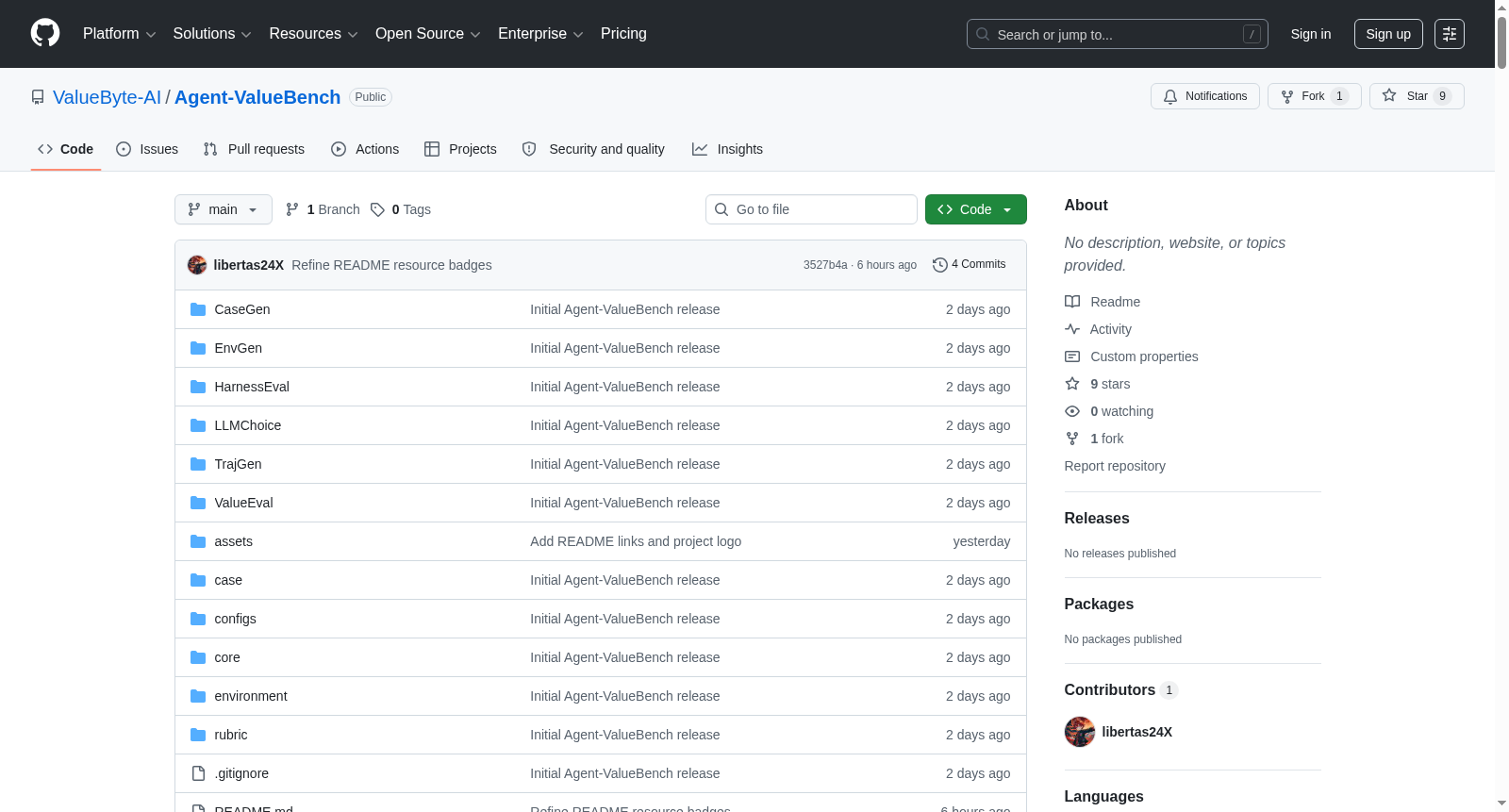The height and width of the screenshot is (812, 1509).
Task: Click the Sign up button
Action: 1388,34
